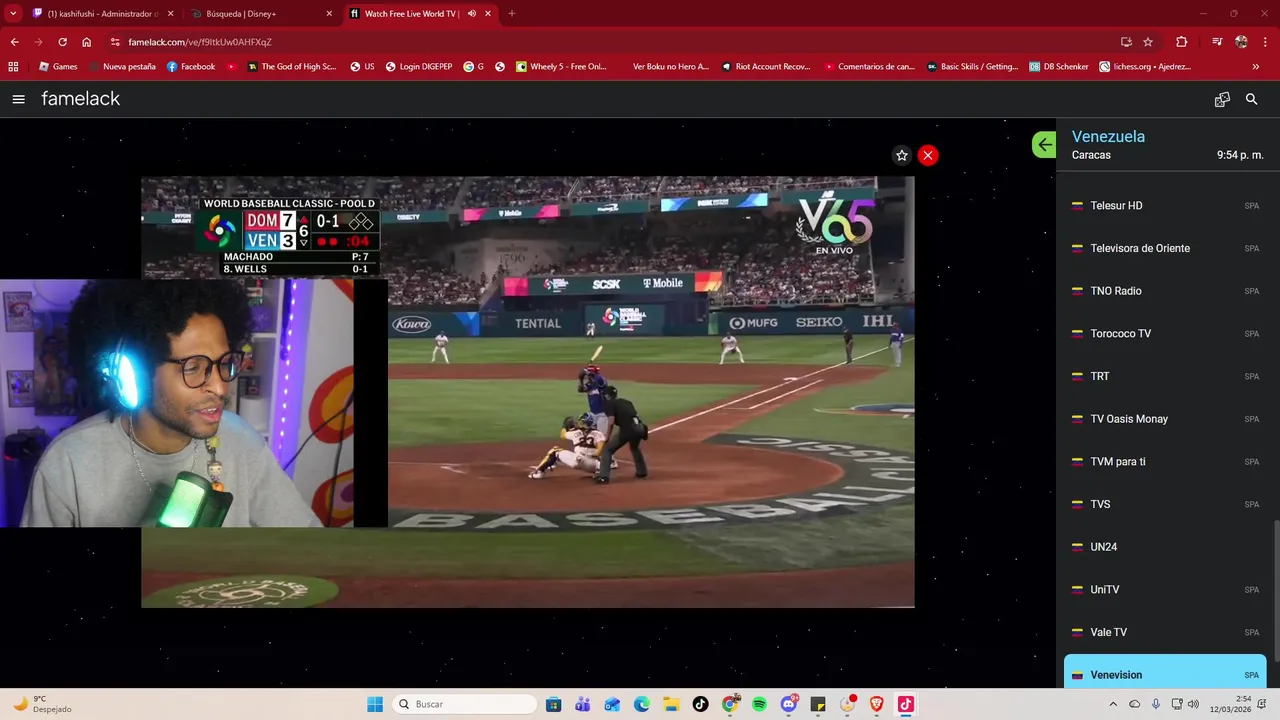Viewport: 1280px width, 720px height.
Task: Open the famelack hamburger menu
Action: coord(18,99)
